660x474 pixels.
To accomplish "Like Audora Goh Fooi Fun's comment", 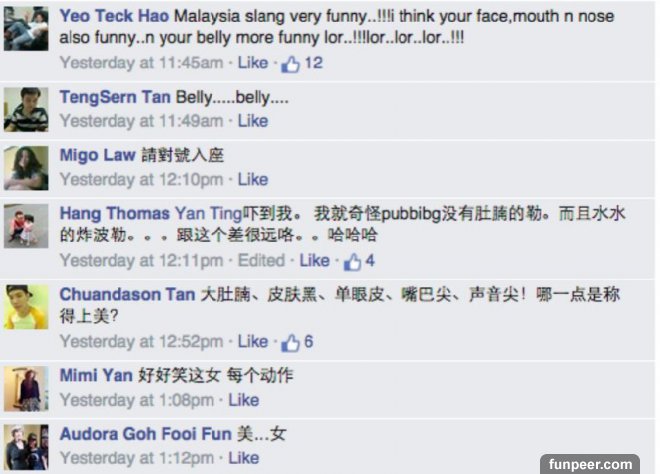I will click(244, 458).
